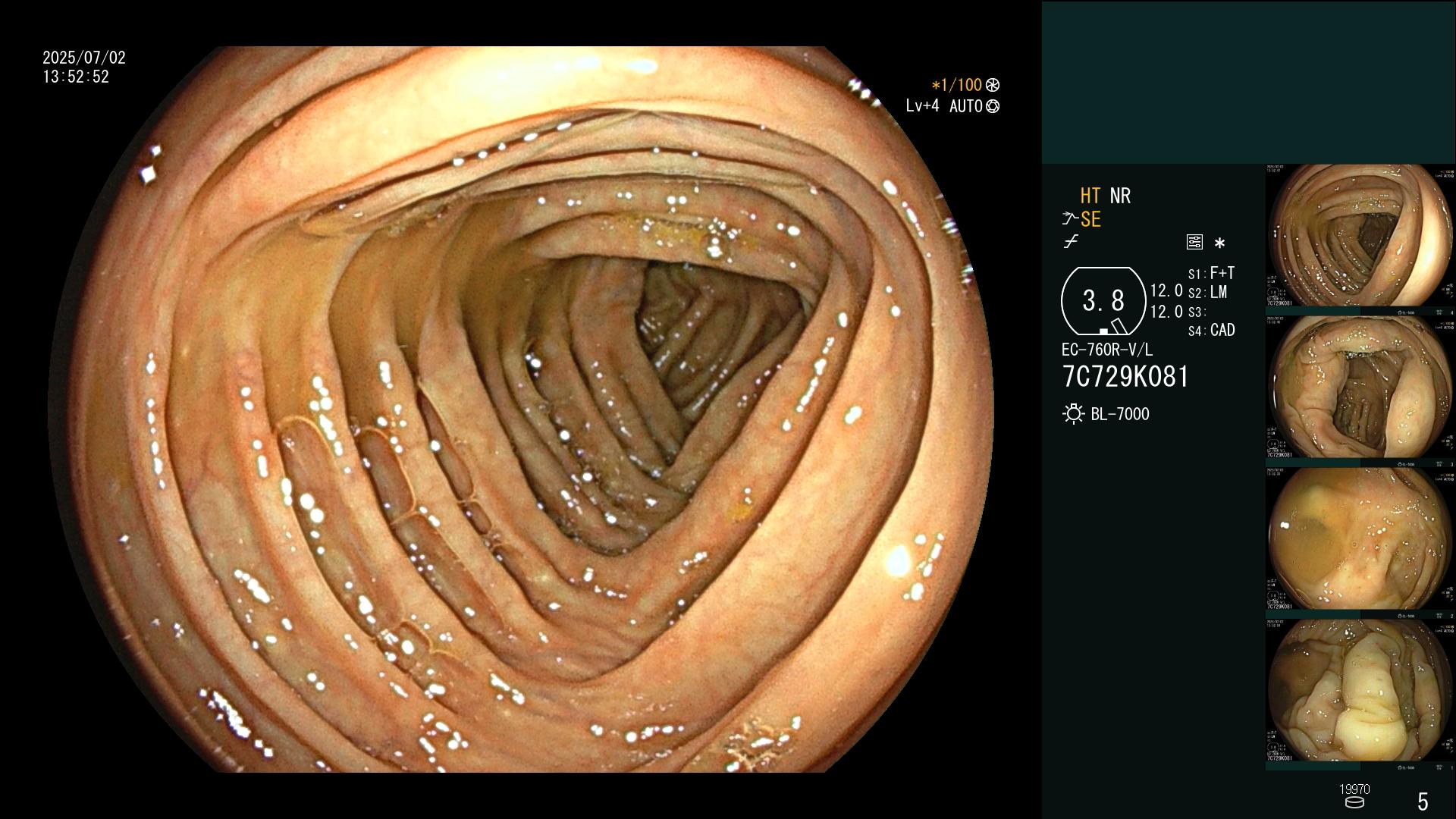Open the second thumbnail showing an open valve
Viewport: 1456px width, 819px height.
coord(1360,388)
